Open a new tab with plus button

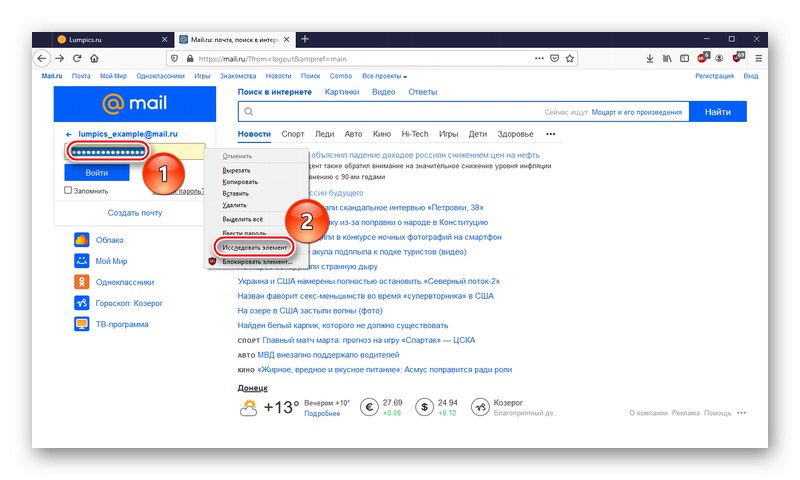[x=305, y=39]
